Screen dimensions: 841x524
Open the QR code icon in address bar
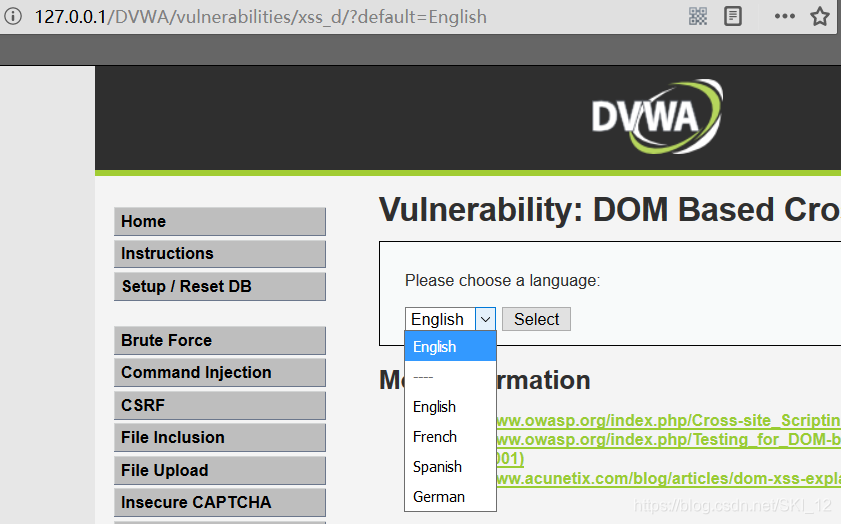tap(698, 17)
